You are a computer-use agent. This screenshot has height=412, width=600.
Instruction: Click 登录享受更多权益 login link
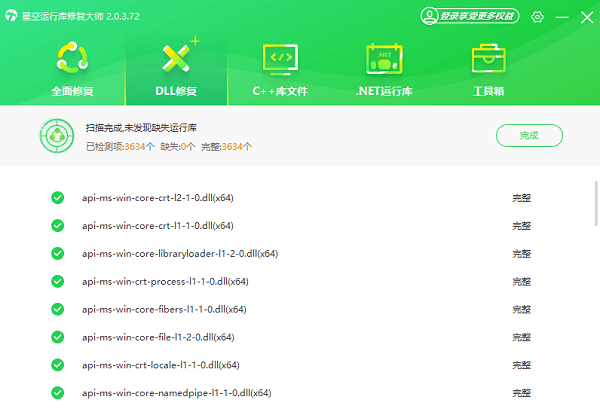(x=476, y=16)
